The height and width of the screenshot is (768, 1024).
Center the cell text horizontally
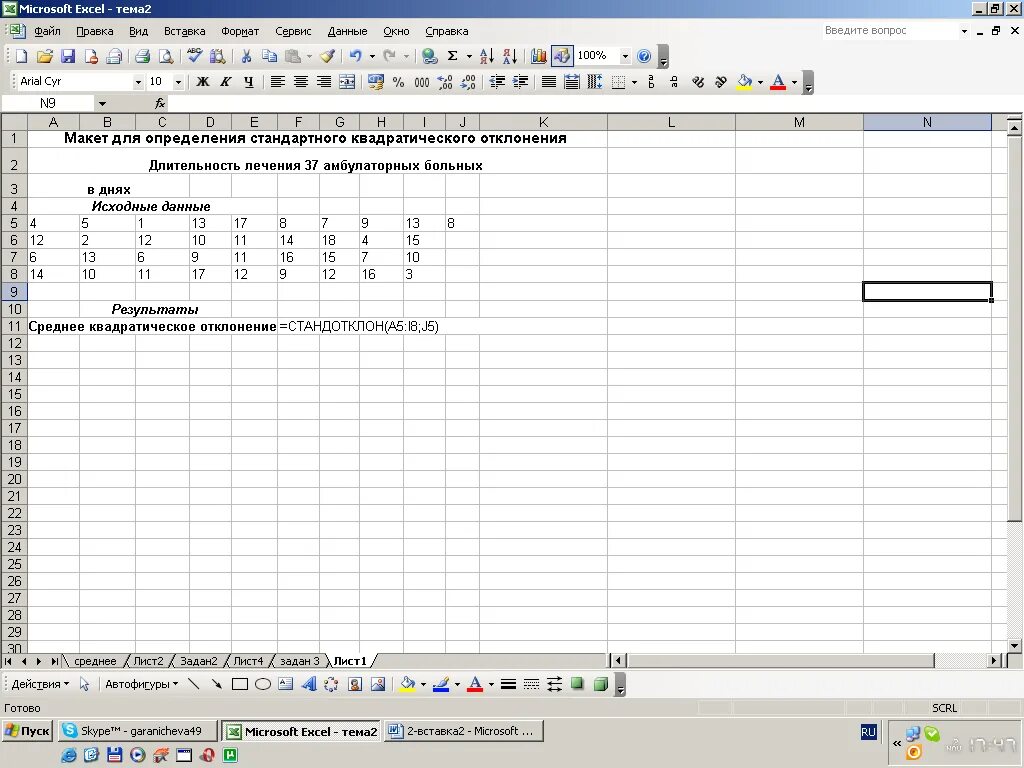tap(300, 82)
